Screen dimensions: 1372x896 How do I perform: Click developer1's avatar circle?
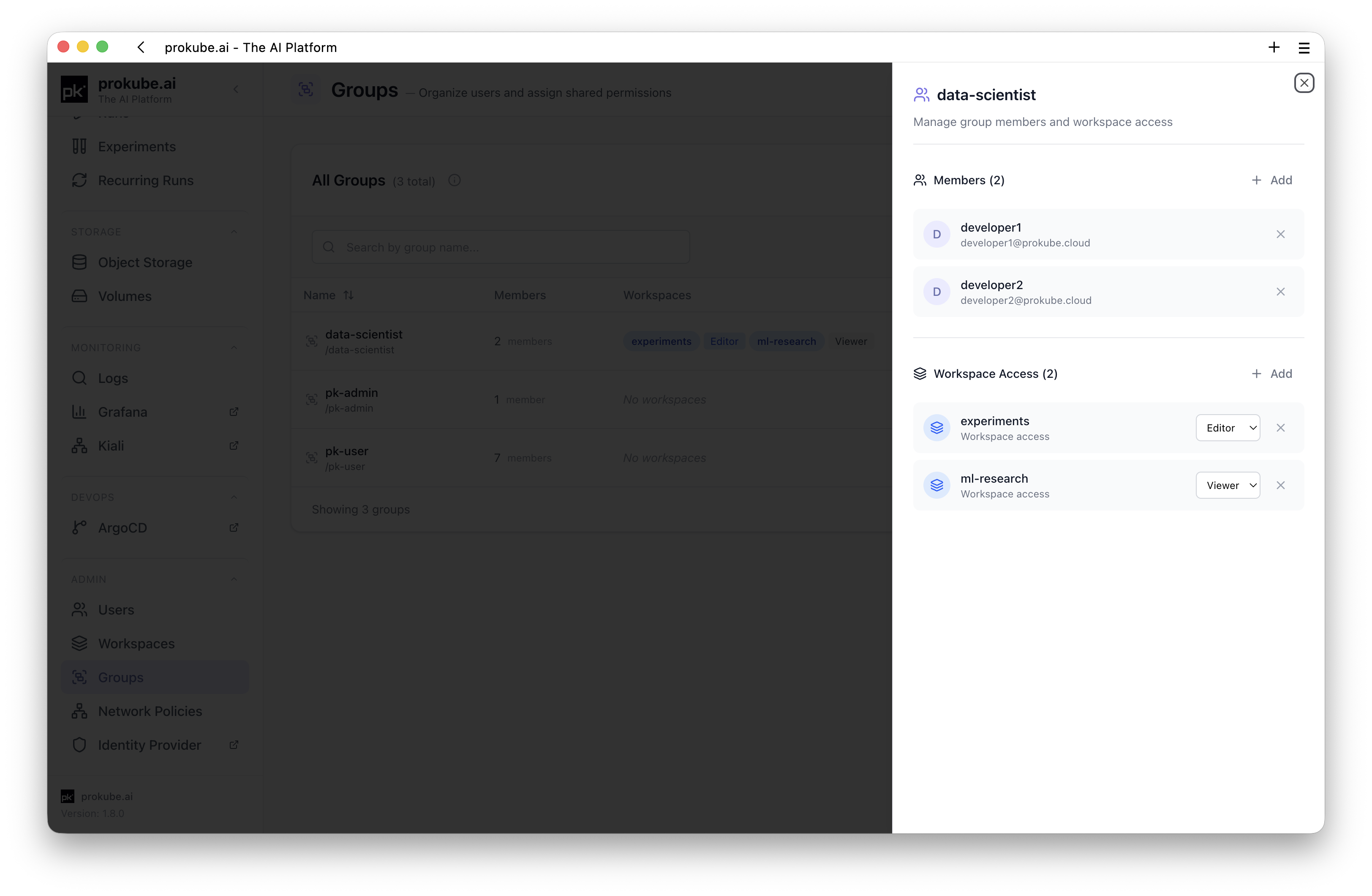point(937,234)
